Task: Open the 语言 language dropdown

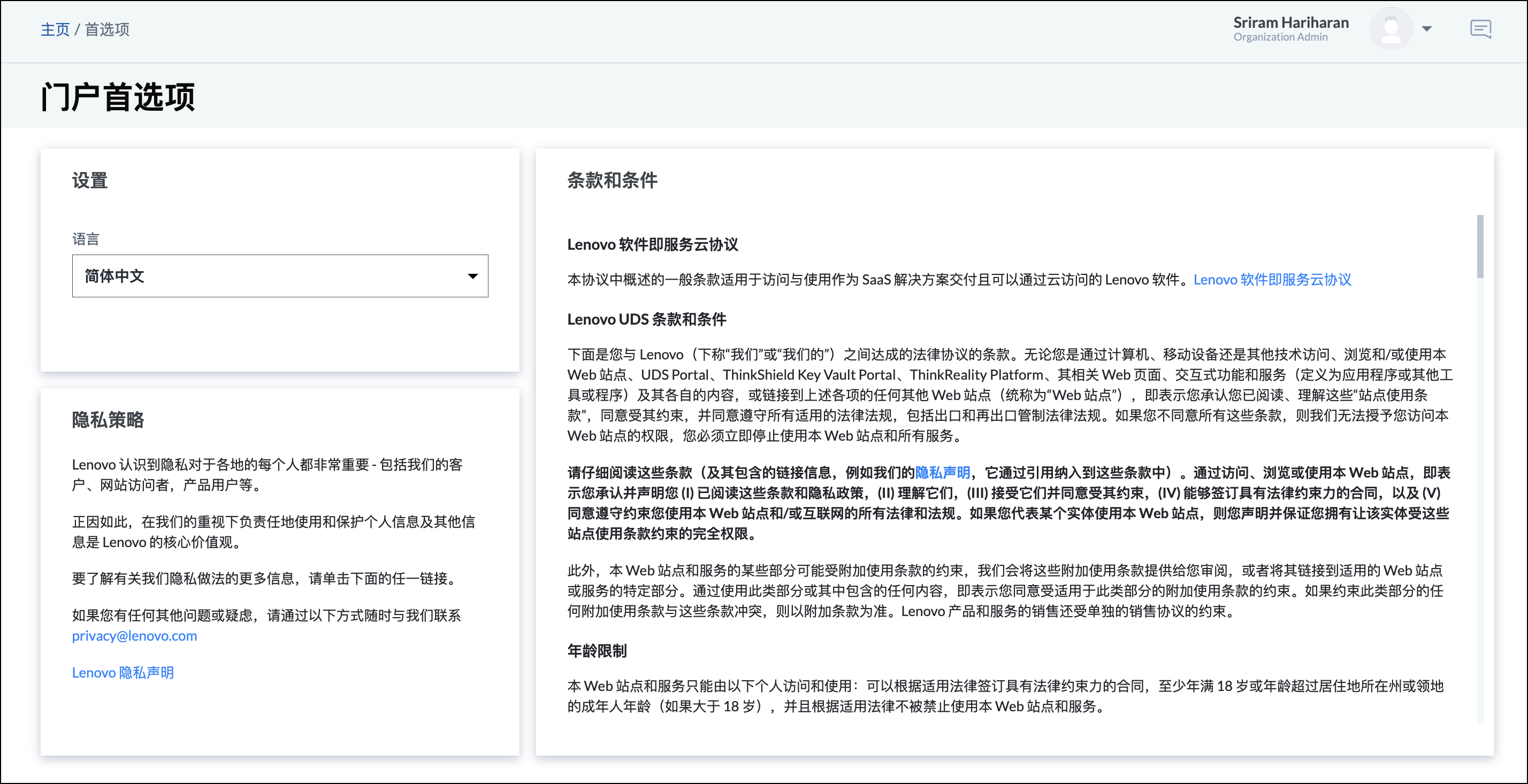Action: [279, 276]
